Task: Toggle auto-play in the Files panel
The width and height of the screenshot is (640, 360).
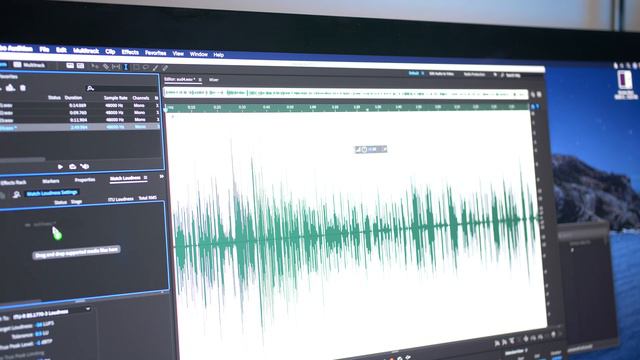Action: (84, 167)
